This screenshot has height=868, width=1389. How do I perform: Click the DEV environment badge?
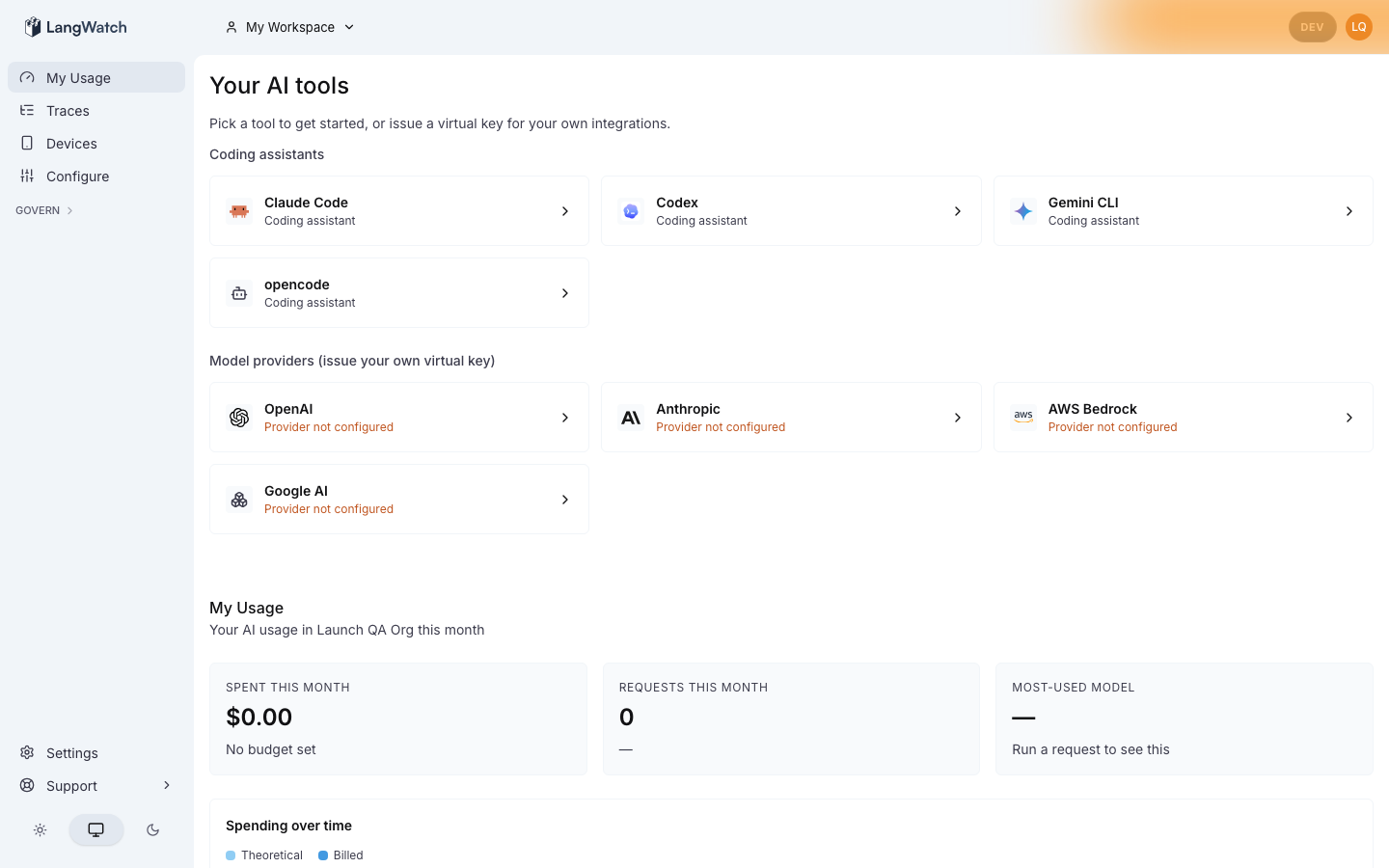tap(1312, 27)
